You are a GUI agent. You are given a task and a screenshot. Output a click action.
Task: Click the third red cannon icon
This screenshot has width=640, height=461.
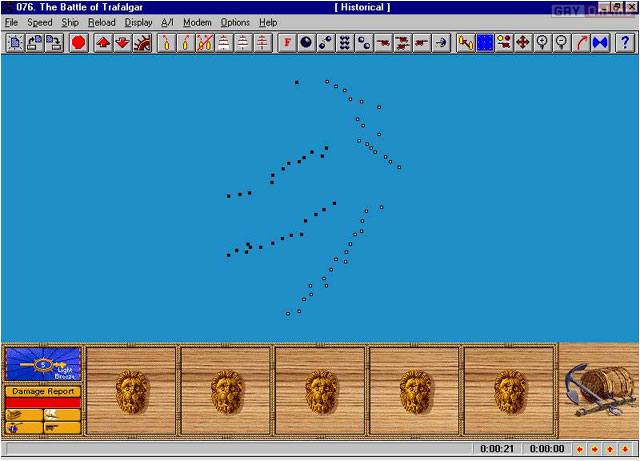(421, 42)
